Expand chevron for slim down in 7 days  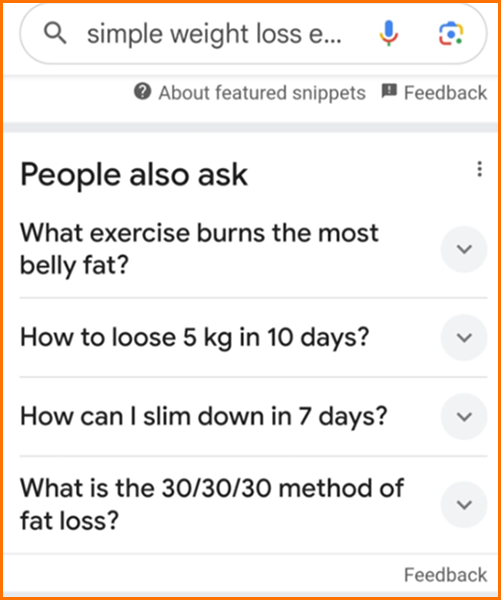(464, 416)
